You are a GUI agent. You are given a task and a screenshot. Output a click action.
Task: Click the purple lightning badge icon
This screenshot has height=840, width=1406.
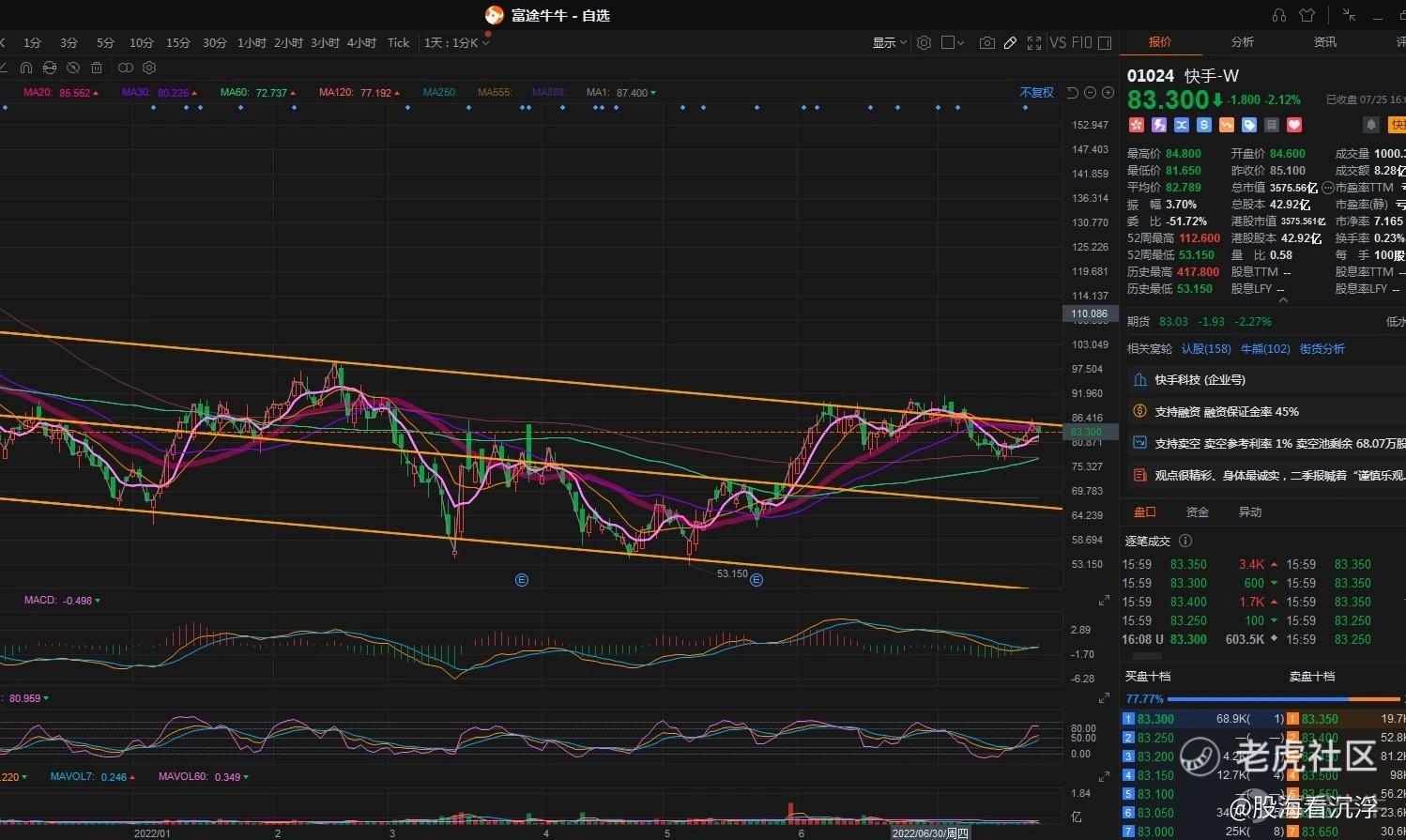[x=1159, y=125]
